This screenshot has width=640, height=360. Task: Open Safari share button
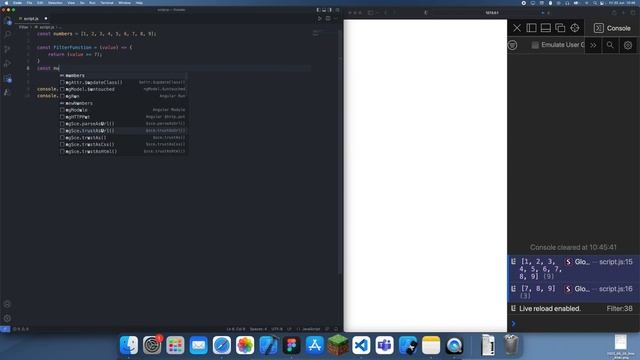tap(614, 13)
